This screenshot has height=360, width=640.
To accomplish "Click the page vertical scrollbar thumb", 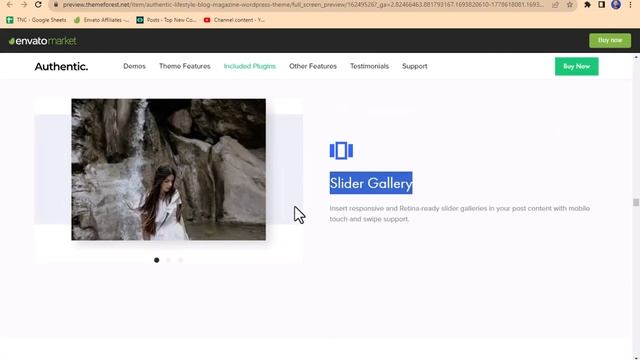I will 636,202.
